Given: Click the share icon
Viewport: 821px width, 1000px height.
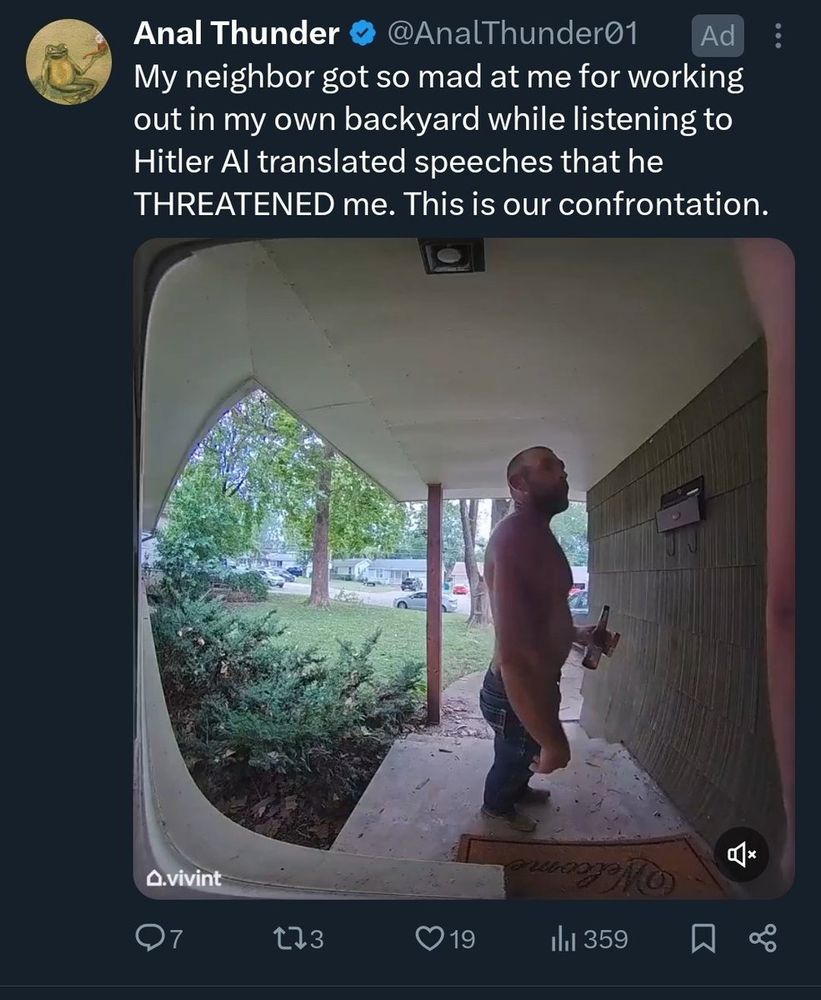Looking at the screenshot, I should (x=763, y=939).
